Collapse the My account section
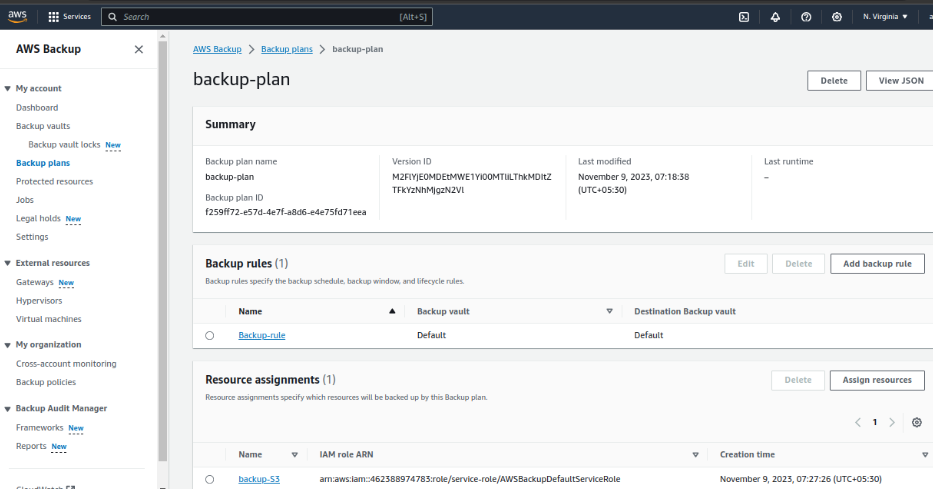This screenshot has width=933, height=489. coord(8,89)
